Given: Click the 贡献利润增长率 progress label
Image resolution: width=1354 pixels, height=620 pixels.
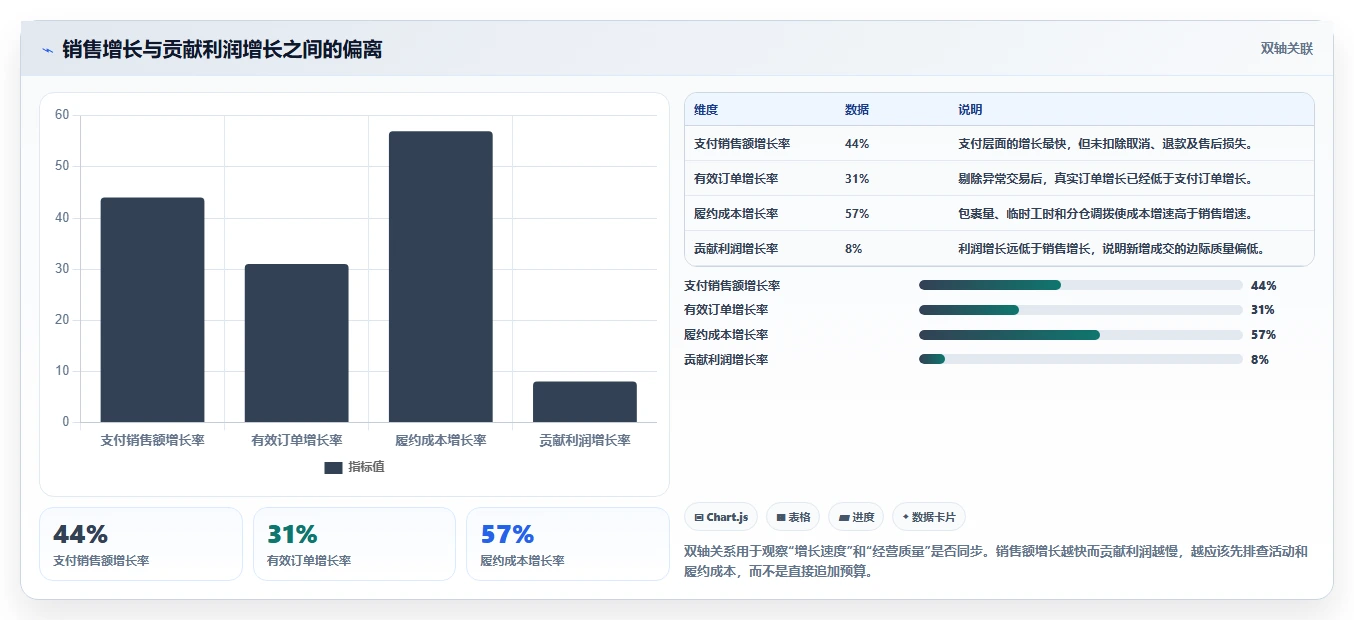Looking at the screenshot, I should (726, 360).
